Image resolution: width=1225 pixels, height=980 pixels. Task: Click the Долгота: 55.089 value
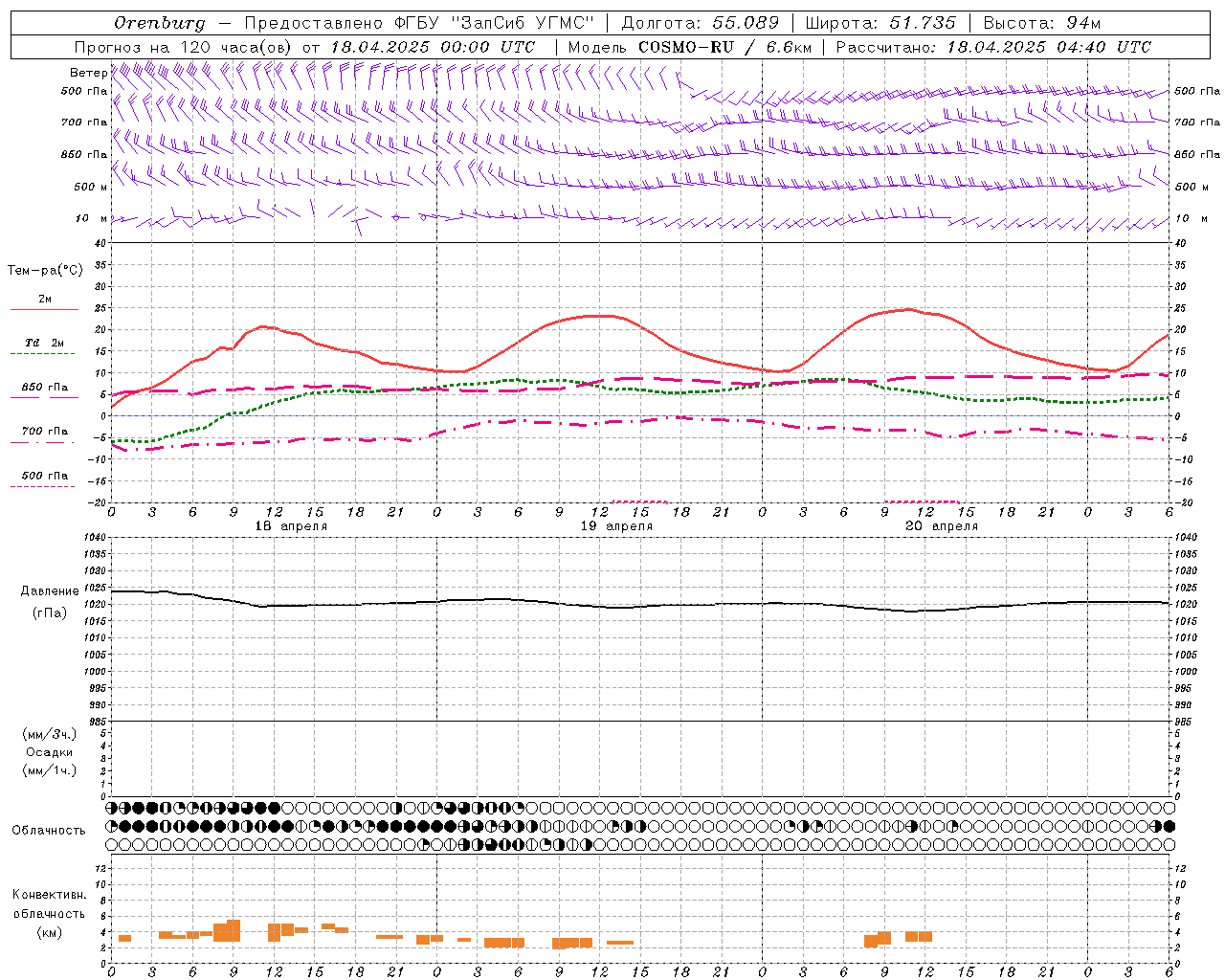(x=700, y=23)
